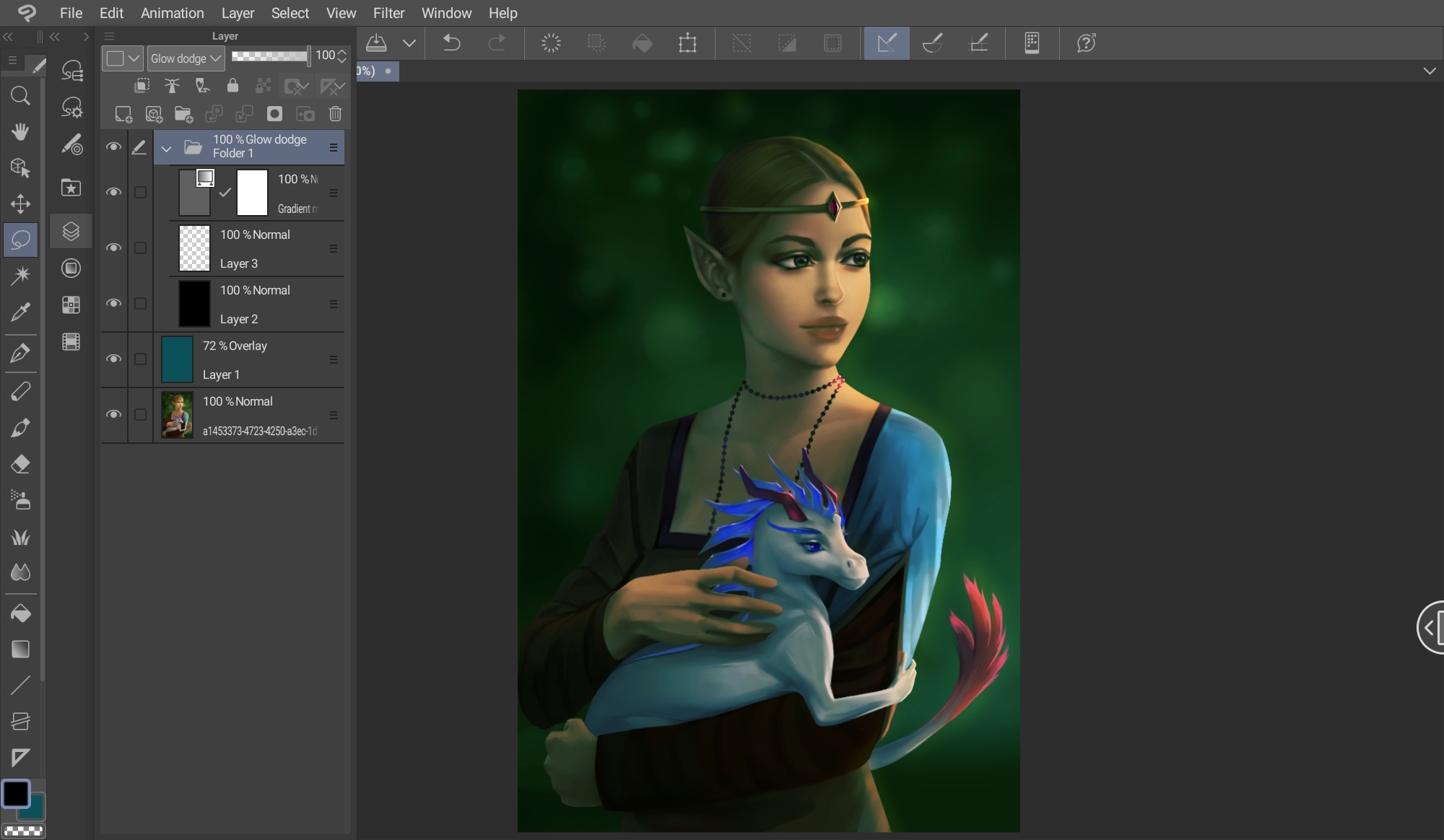Hide the 72% Overlay Layer 1

[113, 359]
